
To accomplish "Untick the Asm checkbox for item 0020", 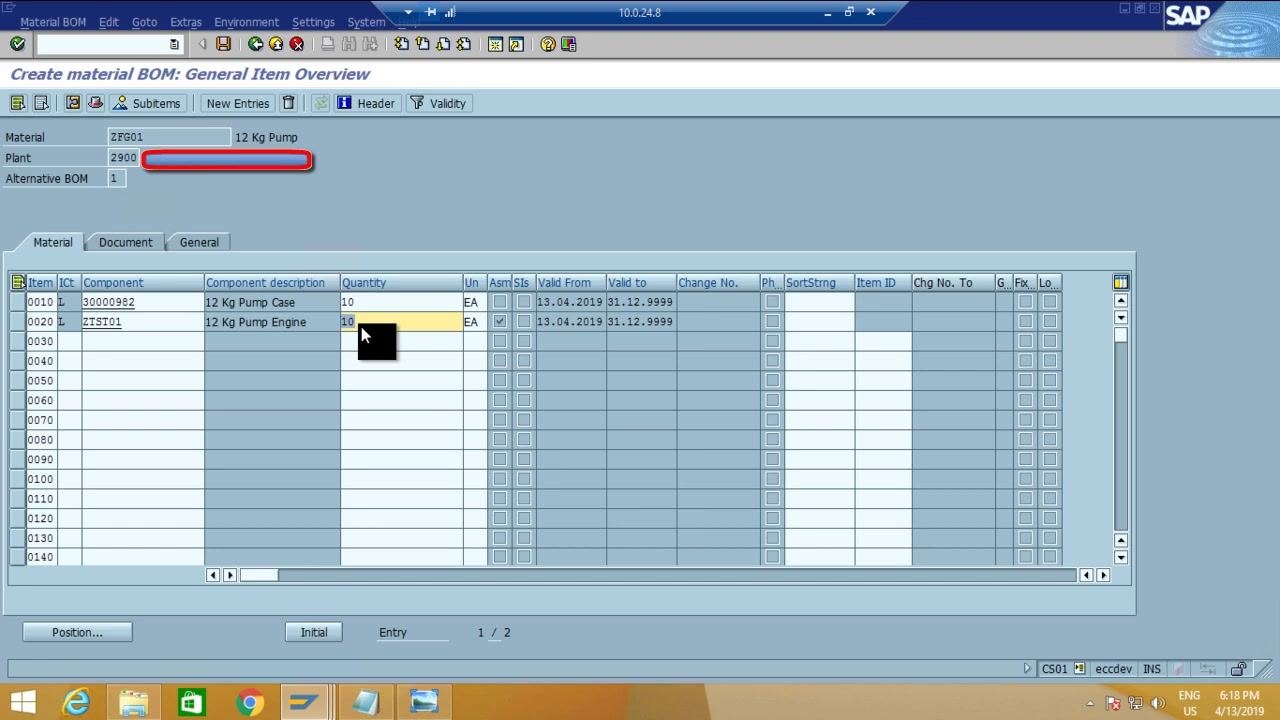I will click(x=500, y=322).
